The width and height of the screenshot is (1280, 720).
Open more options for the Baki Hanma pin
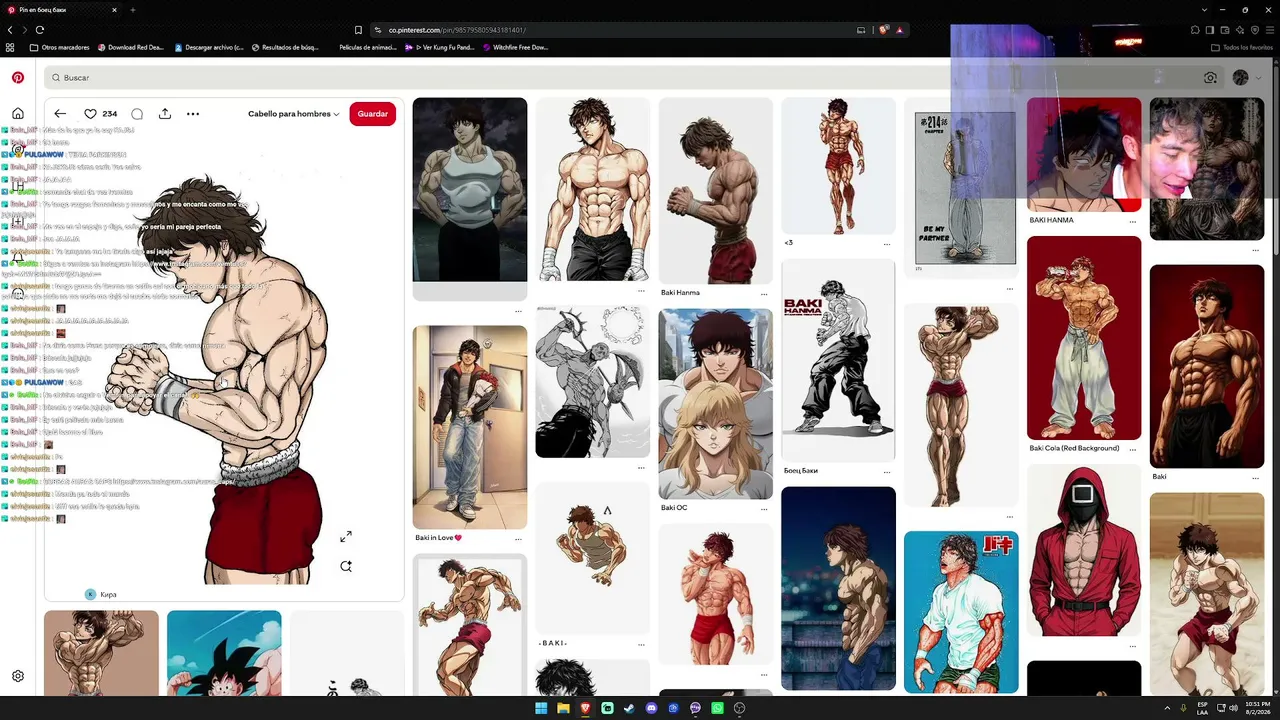pos(764,294)
